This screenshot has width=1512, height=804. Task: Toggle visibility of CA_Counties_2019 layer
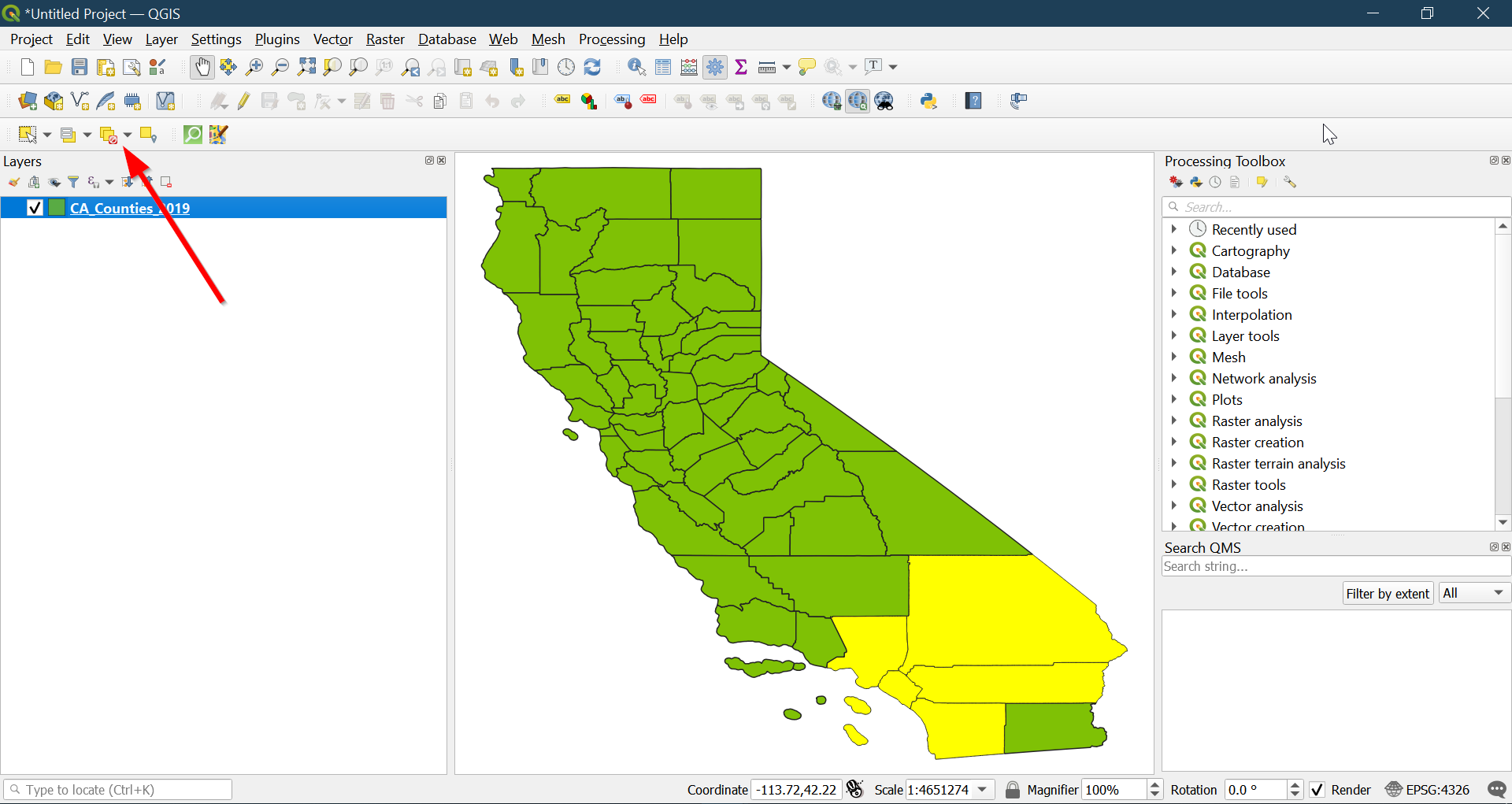pyautogui.click(x=35, y=208)
